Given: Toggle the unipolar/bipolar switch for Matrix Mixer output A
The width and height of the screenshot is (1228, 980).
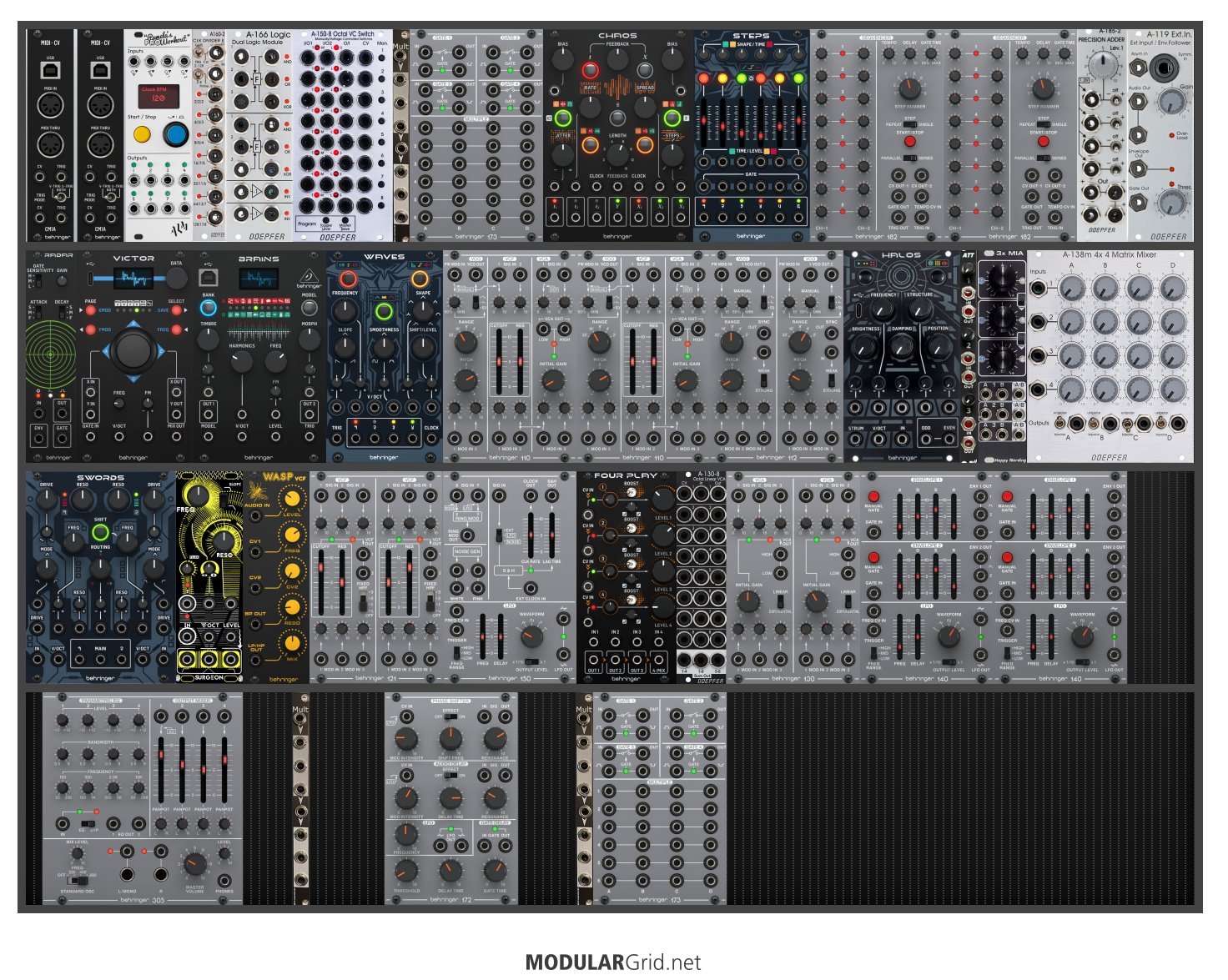Looking at the screenshot, I should tap(1061, 424).
